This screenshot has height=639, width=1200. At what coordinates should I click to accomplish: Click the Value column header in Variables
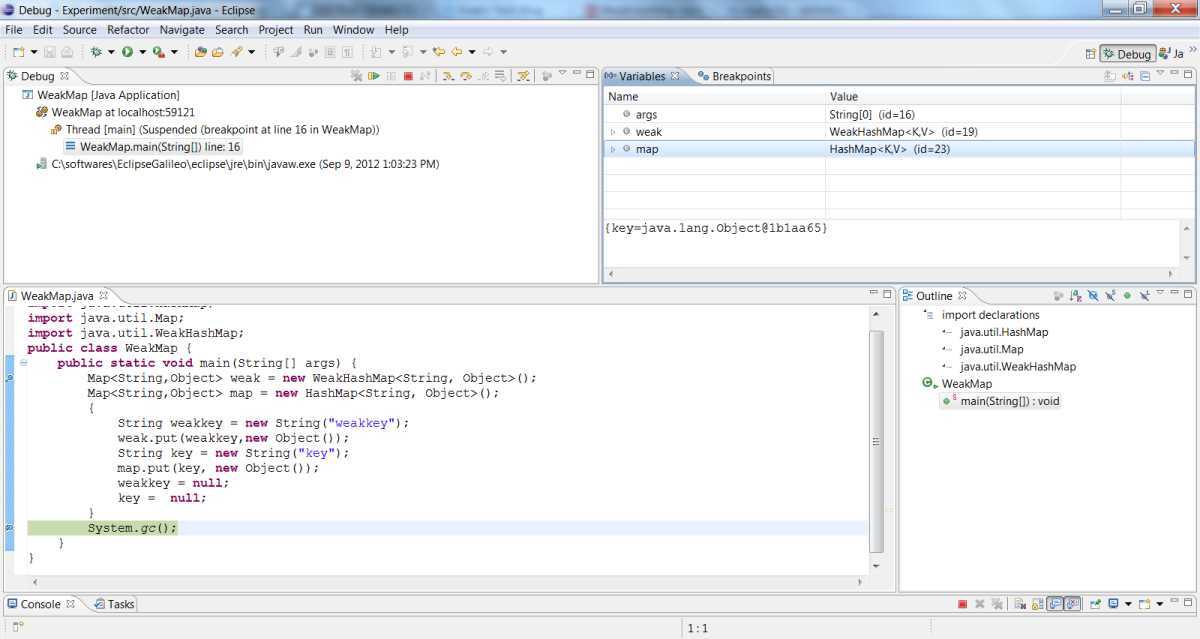tap(973, 97)
